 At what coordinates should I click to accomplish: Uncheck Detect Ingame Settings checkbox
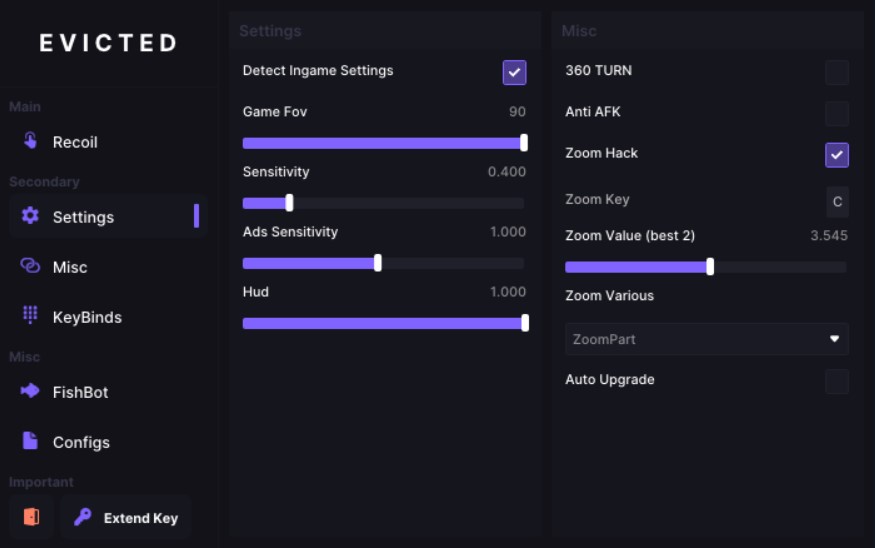[x=514, y=72]
